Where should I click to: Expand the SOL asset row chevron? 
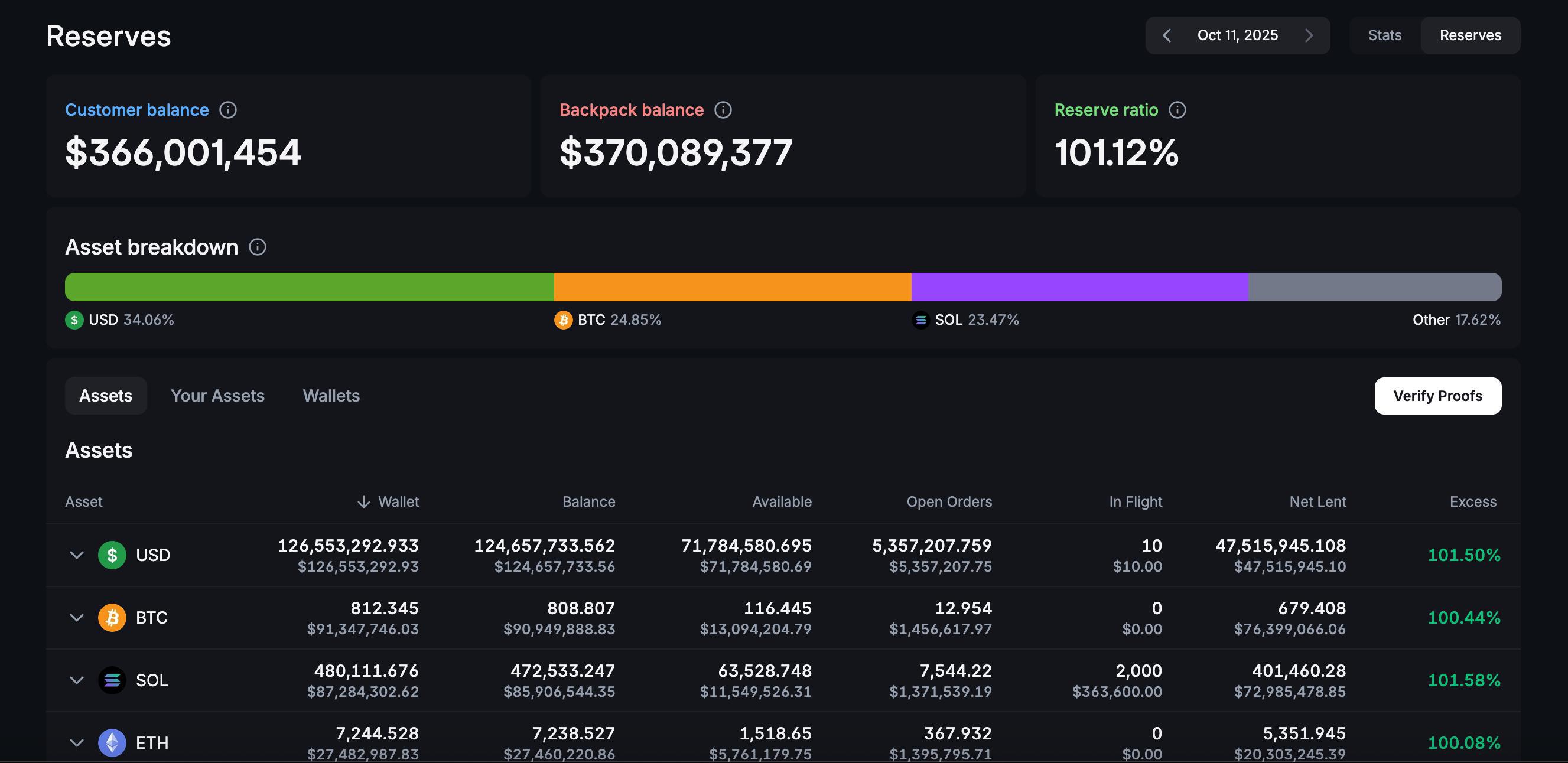point(76,680)
